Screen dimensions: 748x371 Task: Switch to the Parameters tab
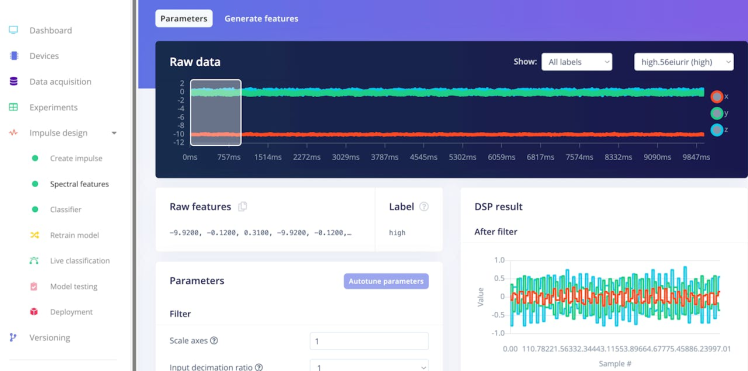pyautogui.click(x=184, y=19)
